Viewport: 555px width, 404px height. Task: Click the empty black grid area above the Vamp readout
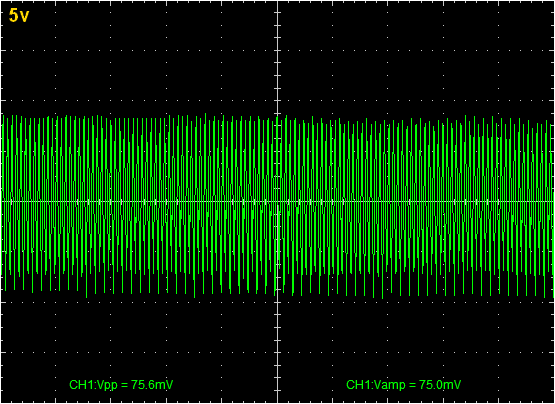click(x=403, y=340)
